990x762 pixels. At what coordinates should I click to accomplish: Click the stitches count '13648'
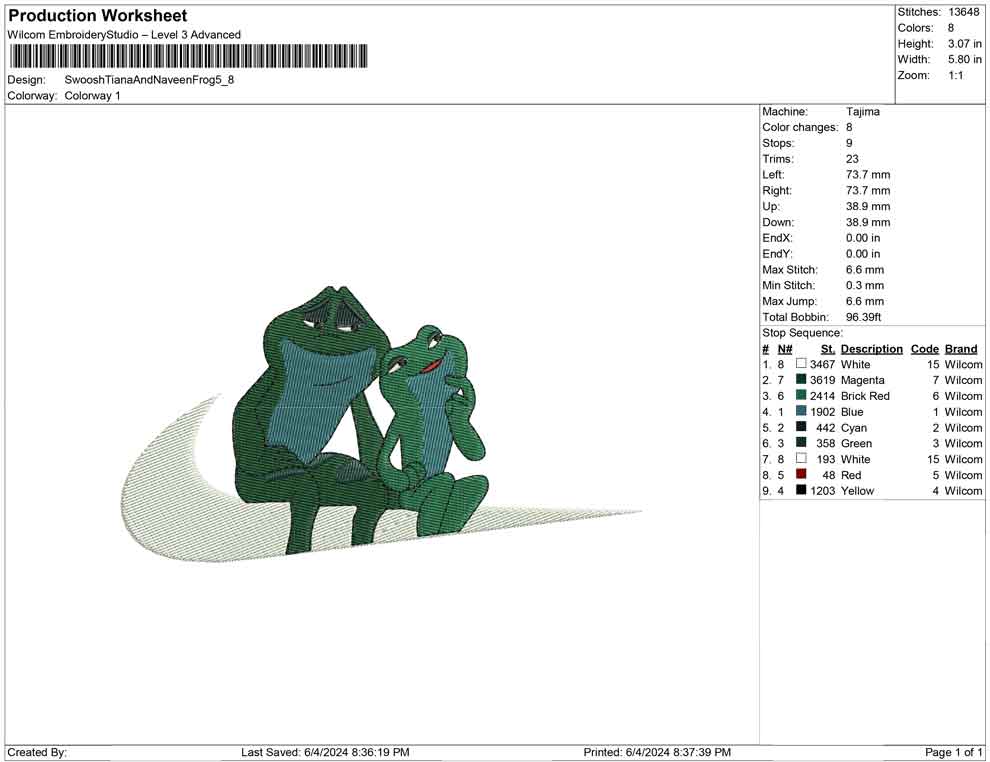964,12
